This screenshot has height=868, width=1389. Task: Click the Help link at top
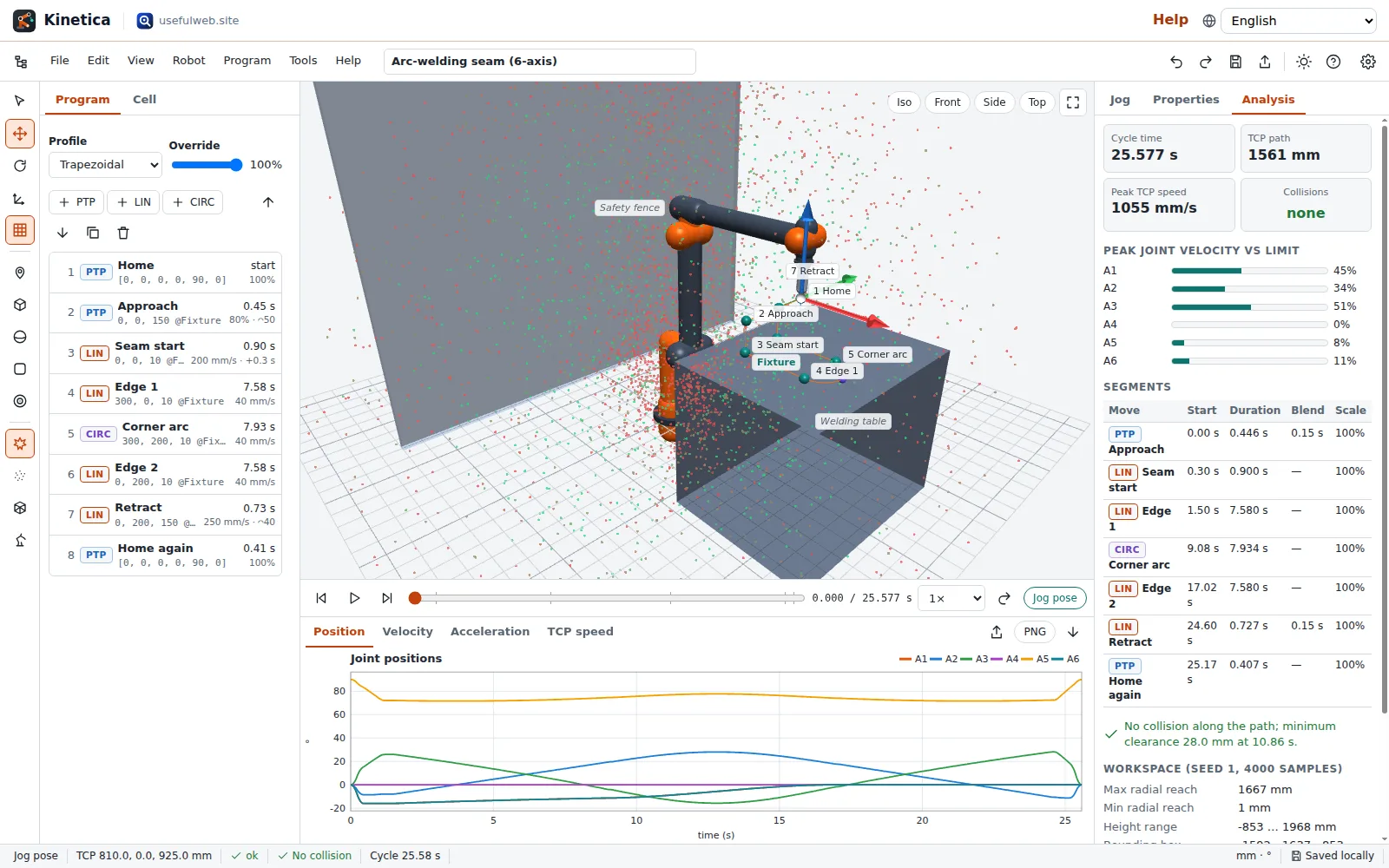tap(1170, 20)
